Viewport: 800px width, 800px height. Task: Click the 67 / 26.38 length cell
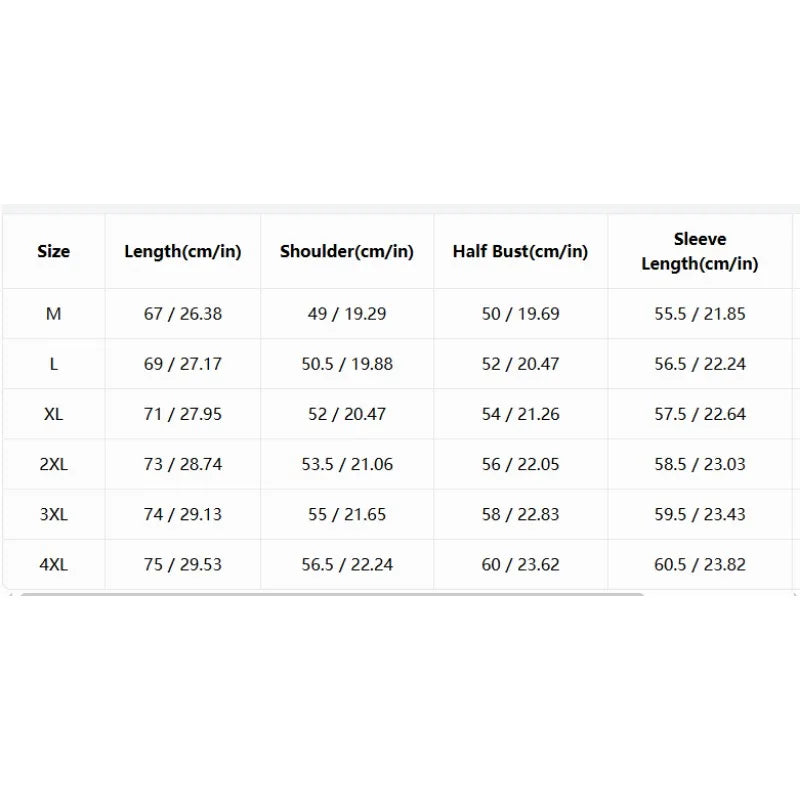183,314
